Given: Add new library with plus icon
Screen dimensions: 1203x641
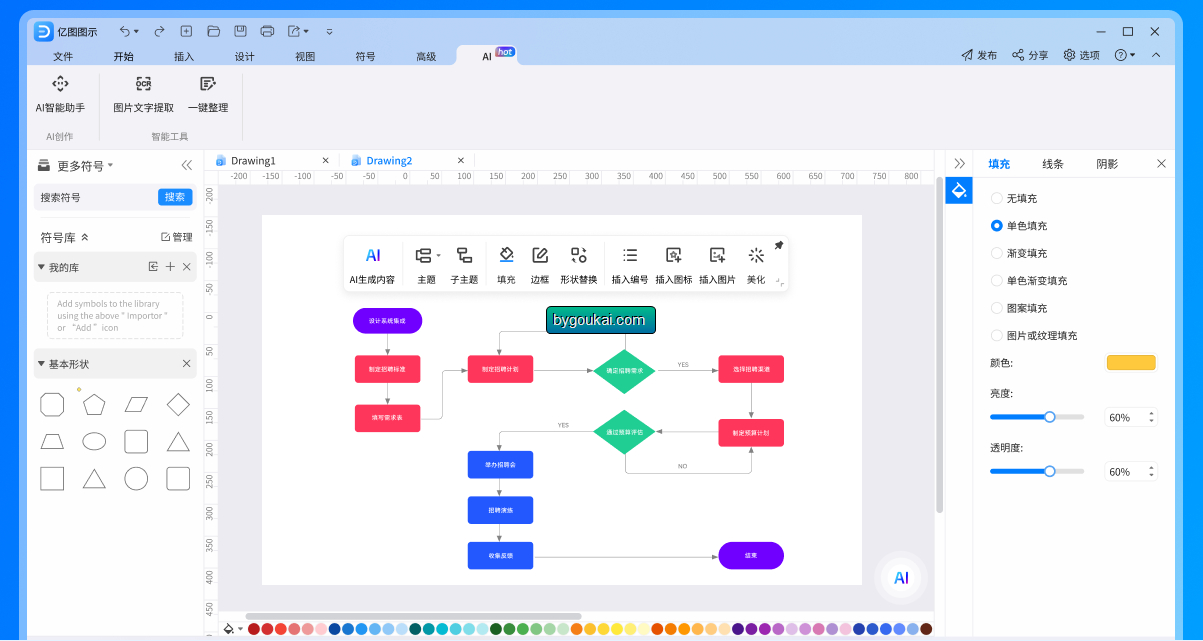Looking at the screenshot, I should click(x=170, y=267).
